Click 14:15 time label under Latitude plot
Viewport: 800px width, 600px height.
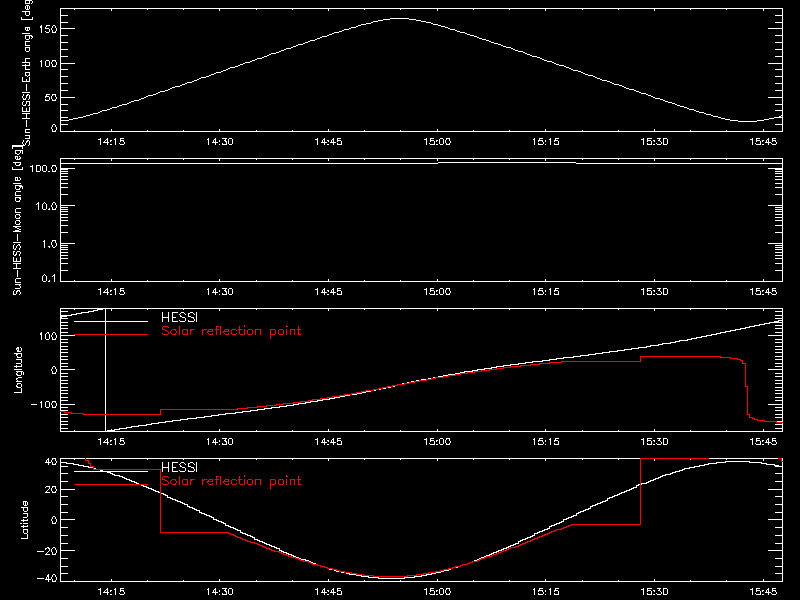111,591
